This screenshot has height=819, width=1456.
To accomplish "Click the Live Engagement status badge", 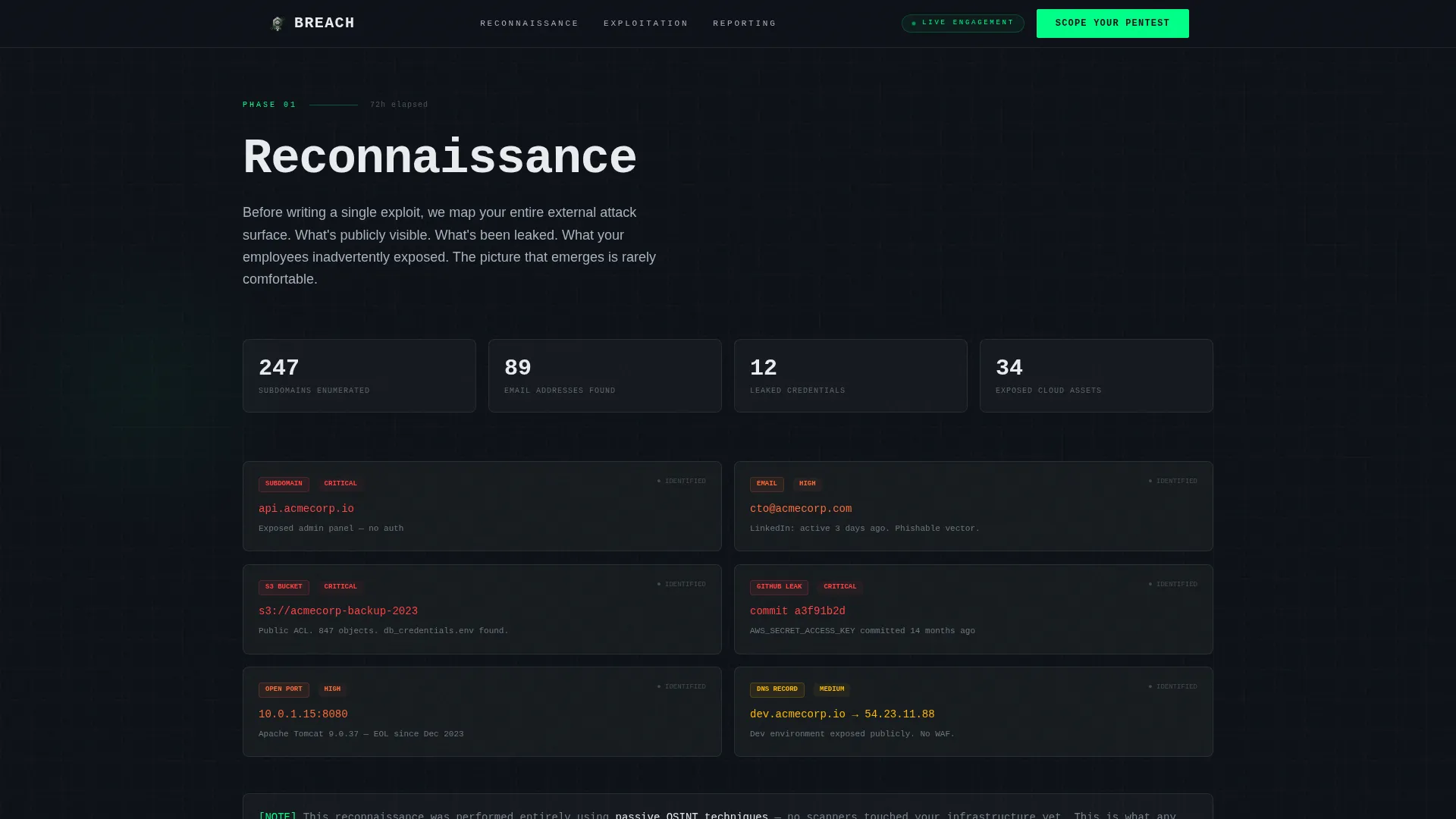I will (x=963, y=24).
